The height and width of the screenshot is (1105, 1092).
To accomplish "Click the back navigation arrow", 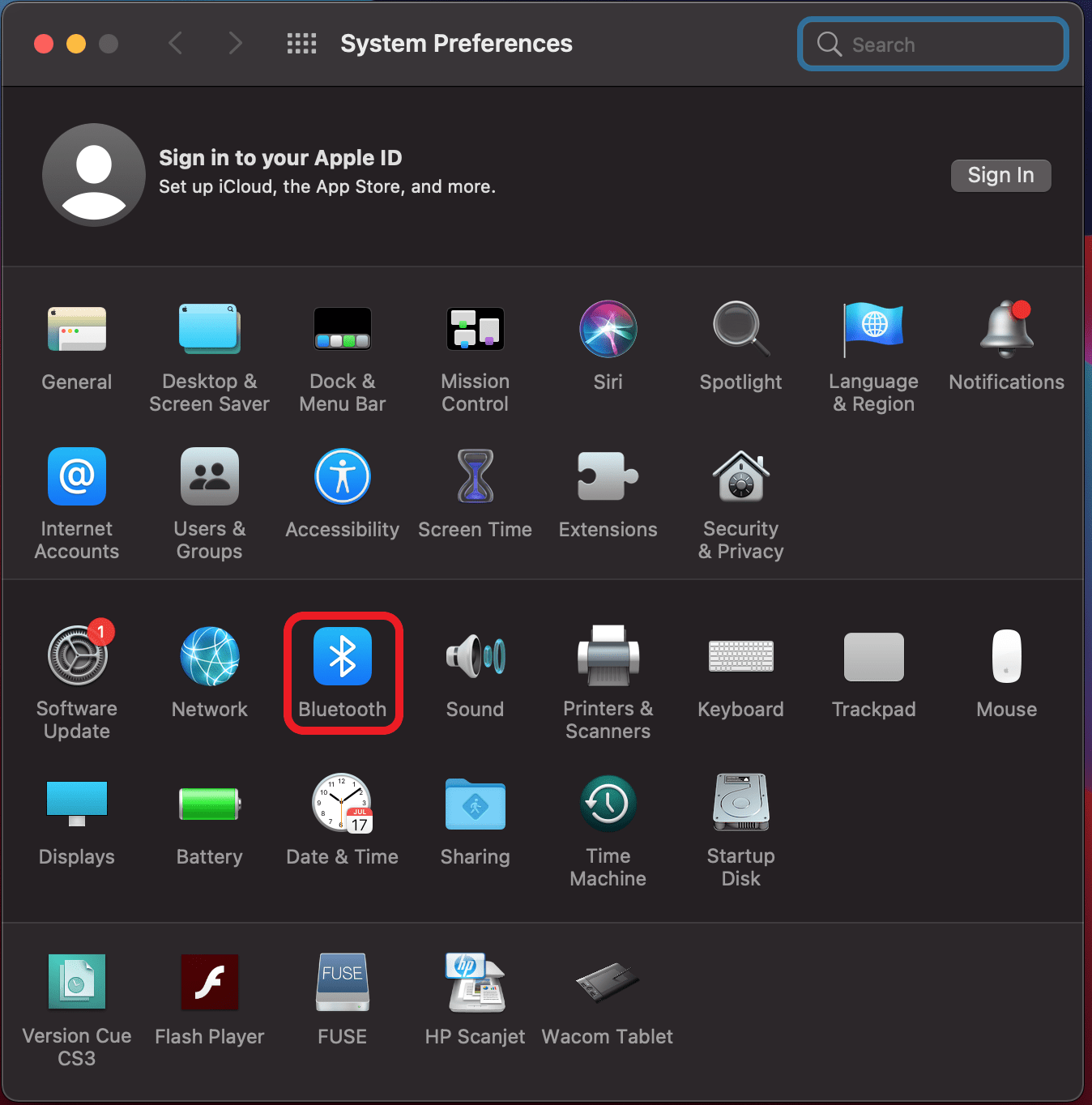I will click(x=175, y=43).
